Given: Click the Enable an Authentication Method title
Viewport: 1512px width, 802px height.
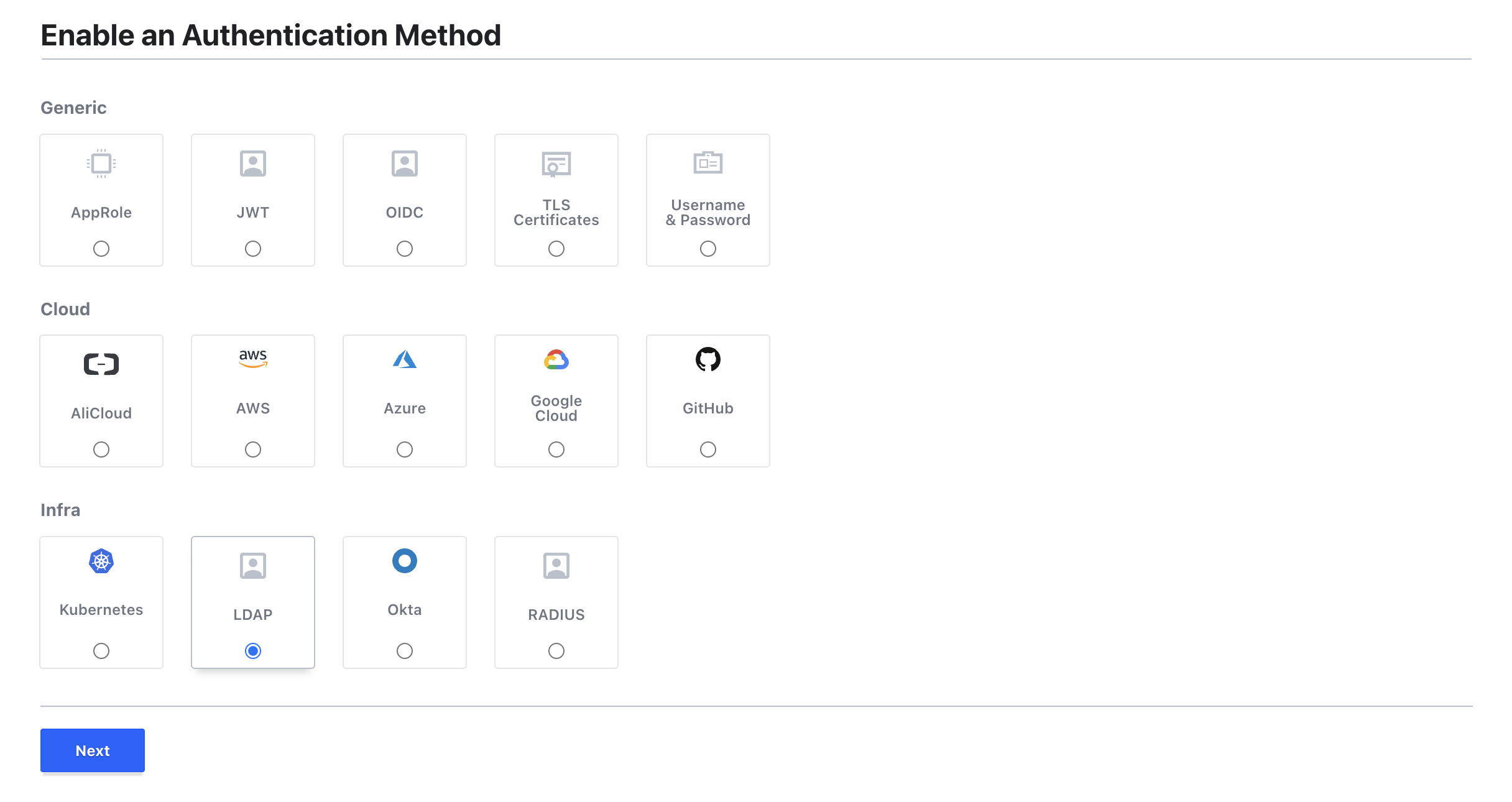Looking at the screenshot, I should click(271, 35).
